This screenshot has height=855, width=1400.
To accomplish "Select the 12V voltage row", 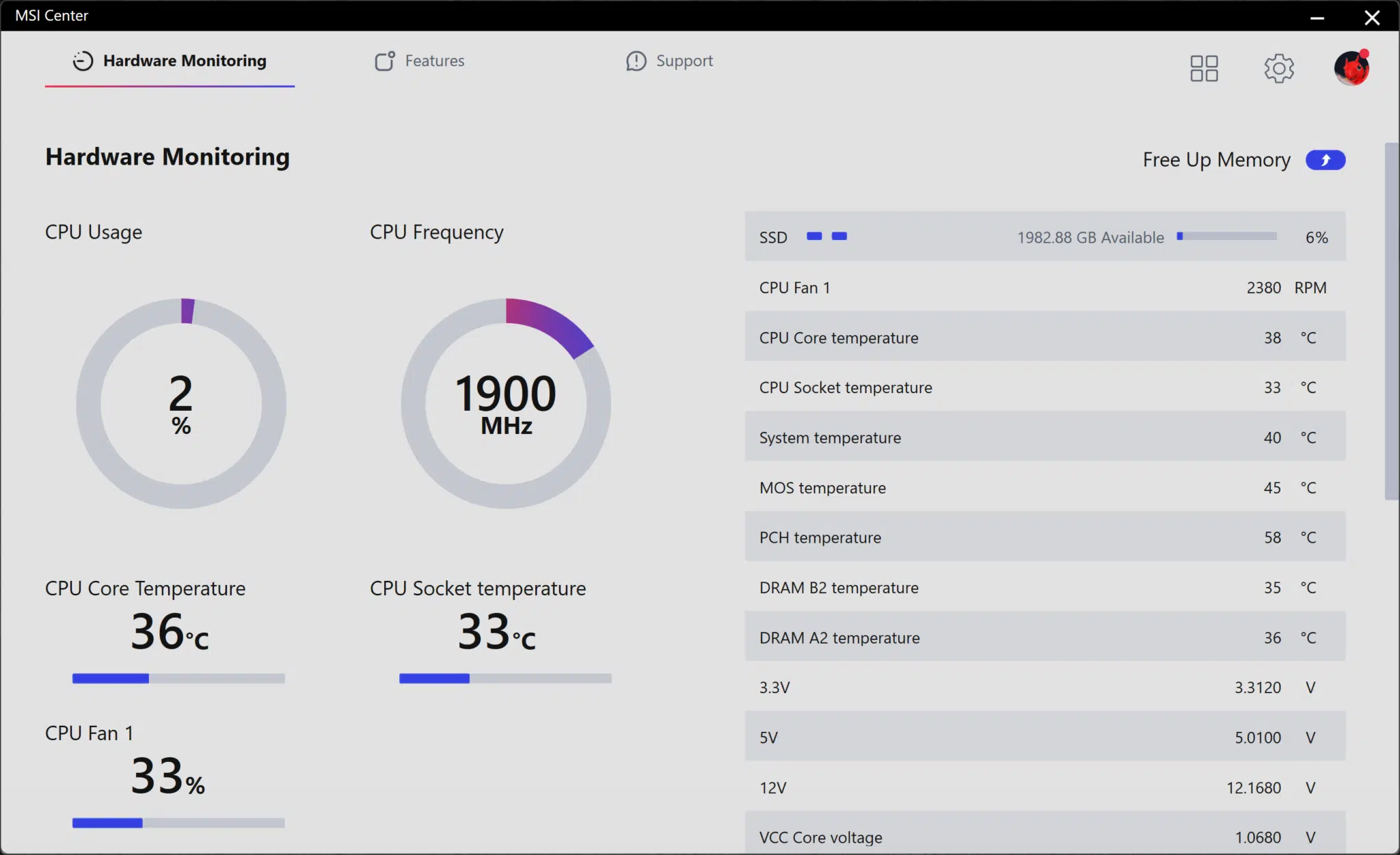I will point(1045,787).
